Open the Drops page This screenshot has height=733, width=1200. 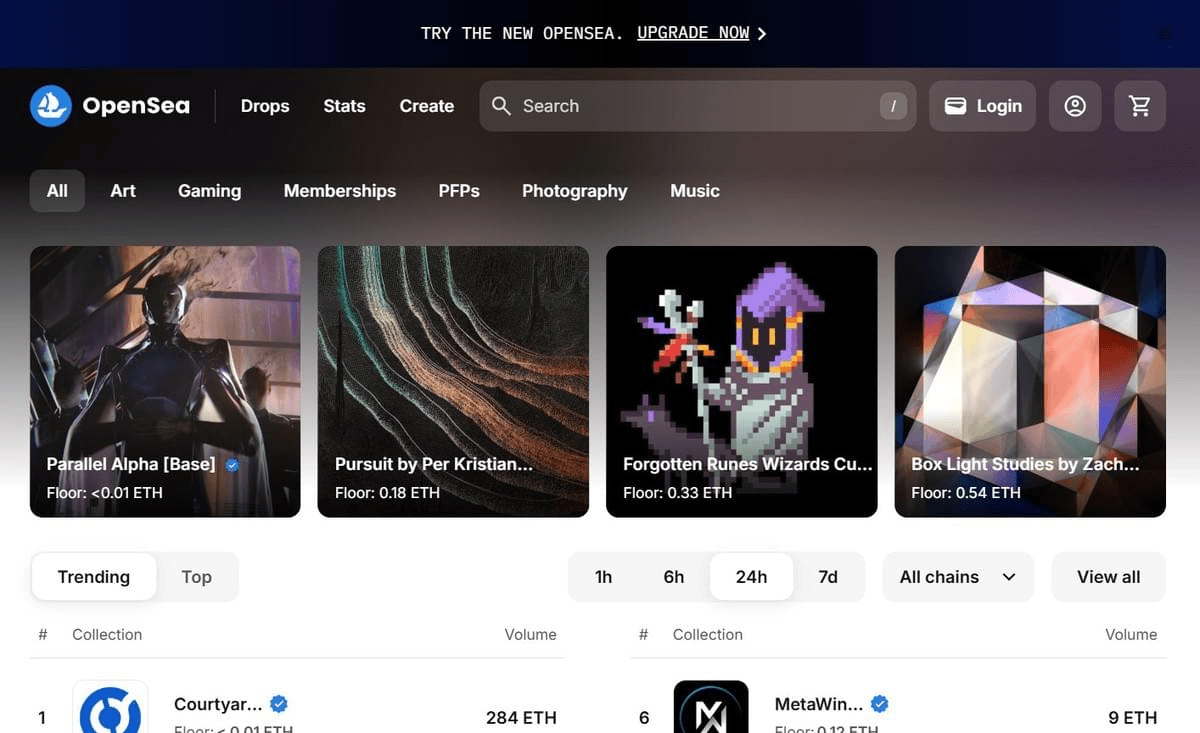pyautogui.click(x=265, y=106)
